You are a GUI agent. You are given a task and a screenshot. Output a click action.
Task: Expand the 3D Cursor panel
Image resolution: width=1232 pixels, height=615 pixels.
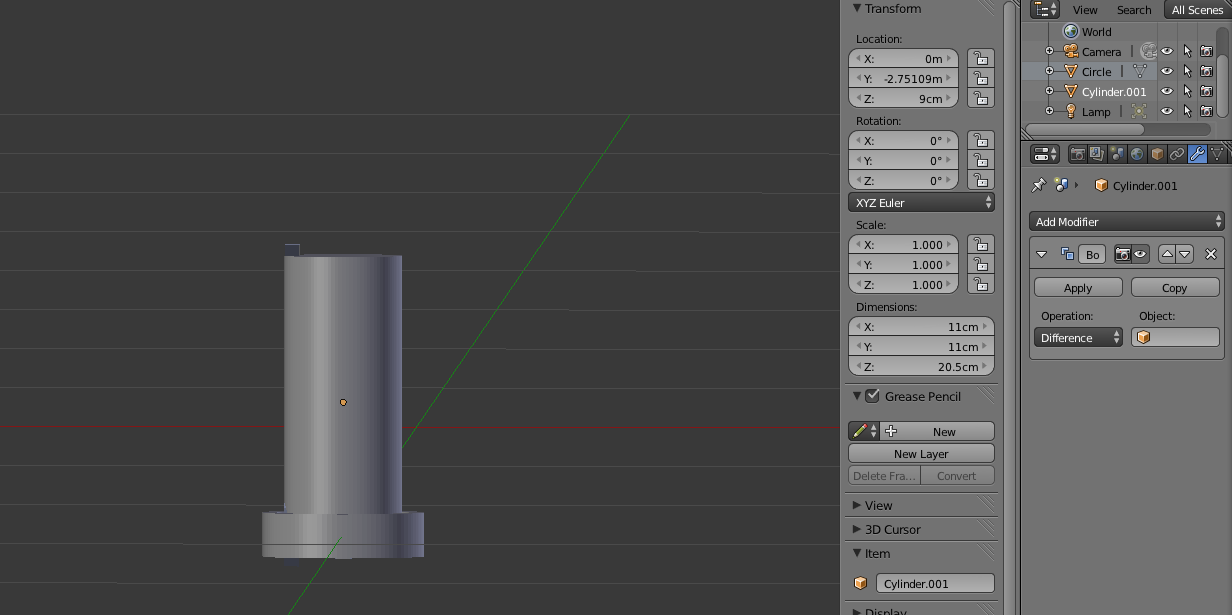tap(857, 529)
